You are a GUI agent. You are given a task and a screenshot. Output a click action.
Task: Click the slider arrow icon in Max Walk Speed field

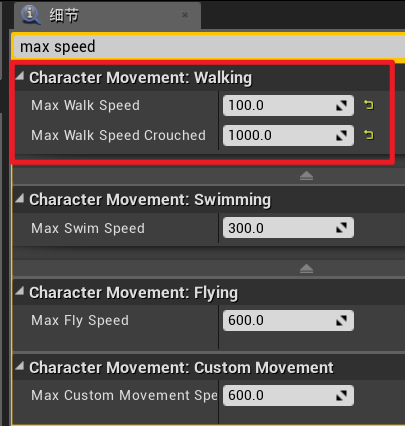pos(341,106)
